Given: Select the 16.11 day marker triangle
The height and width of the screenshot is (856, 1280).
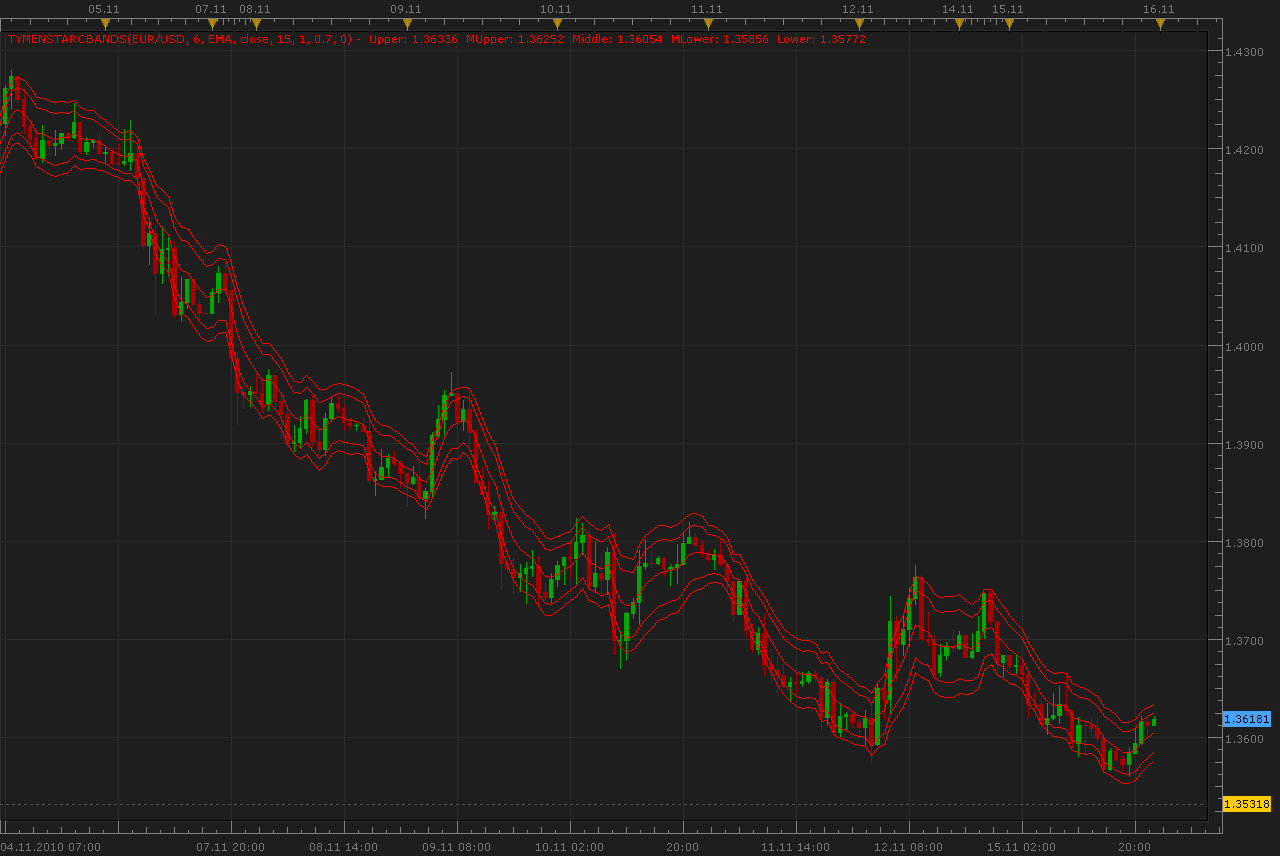Looking at the screenshot, I should 1160,24.
